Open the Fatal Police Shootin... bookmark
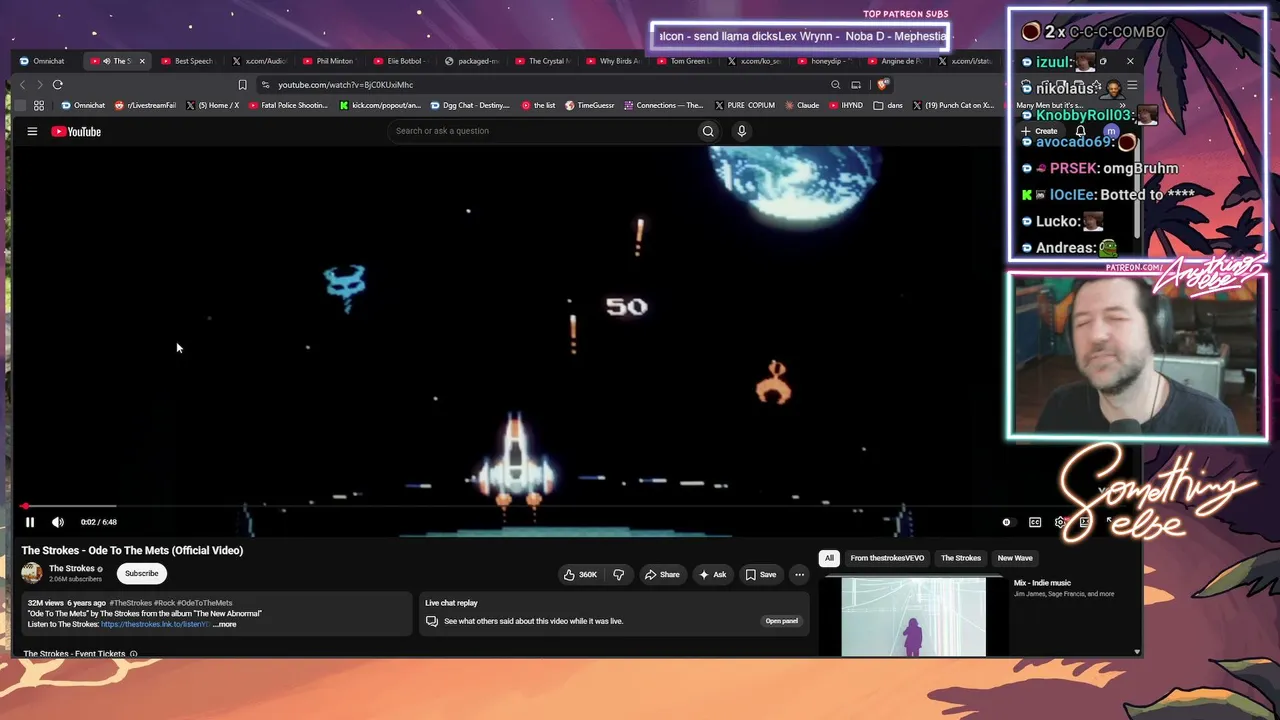1280x720 pixels. click(x=288, y=105)
